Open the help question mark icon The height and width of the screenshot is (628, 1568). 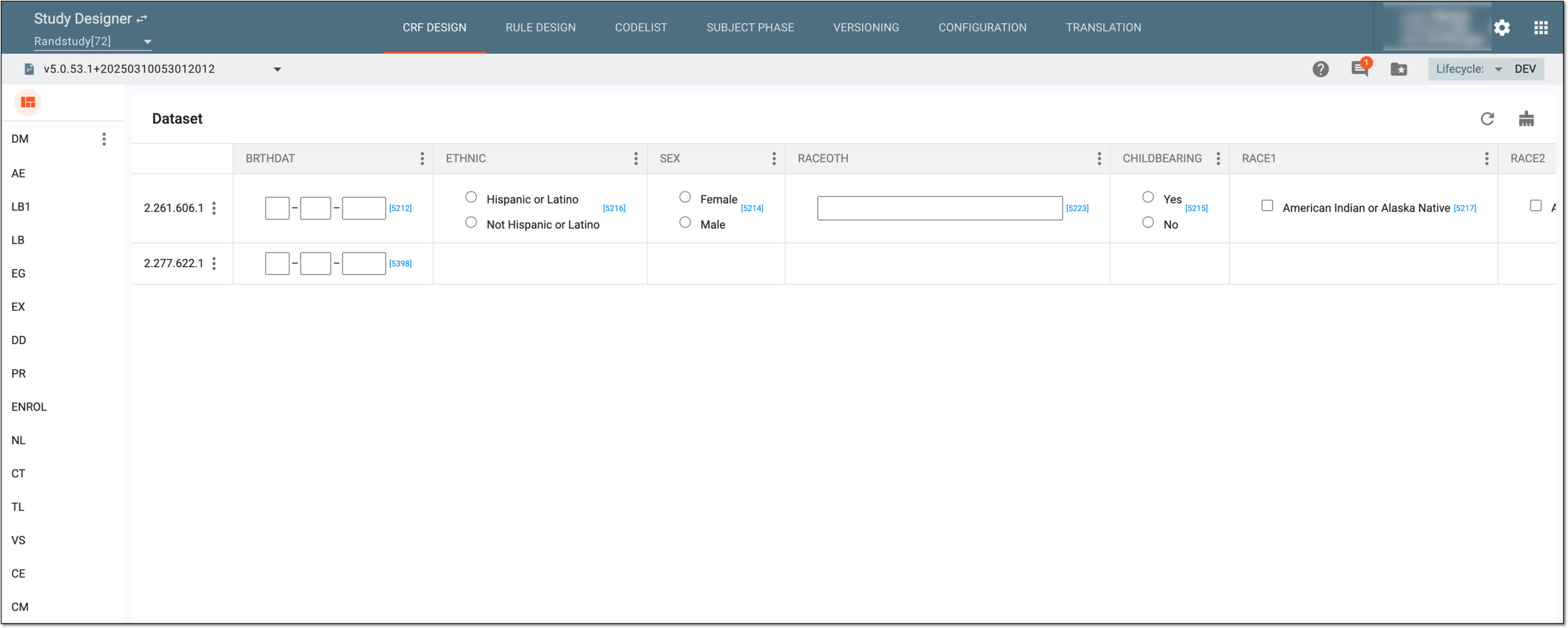[x=1321, y=69]
